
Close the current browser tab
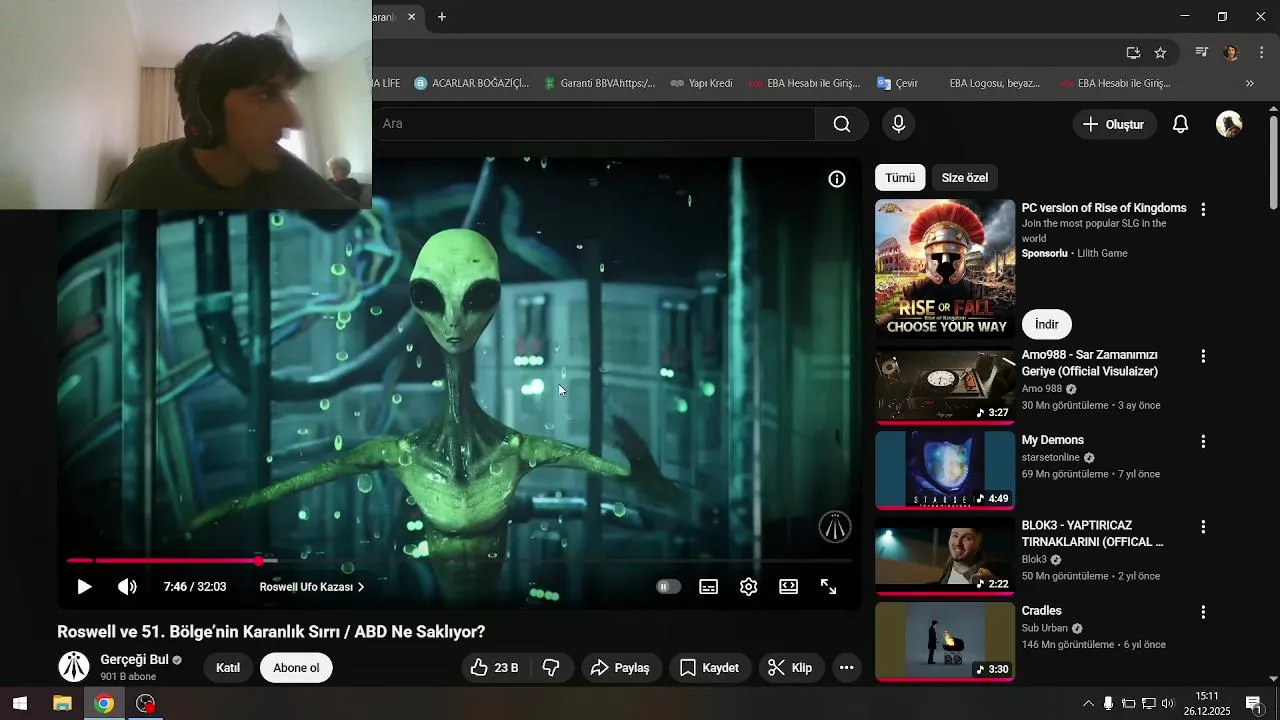click(411, 17)
